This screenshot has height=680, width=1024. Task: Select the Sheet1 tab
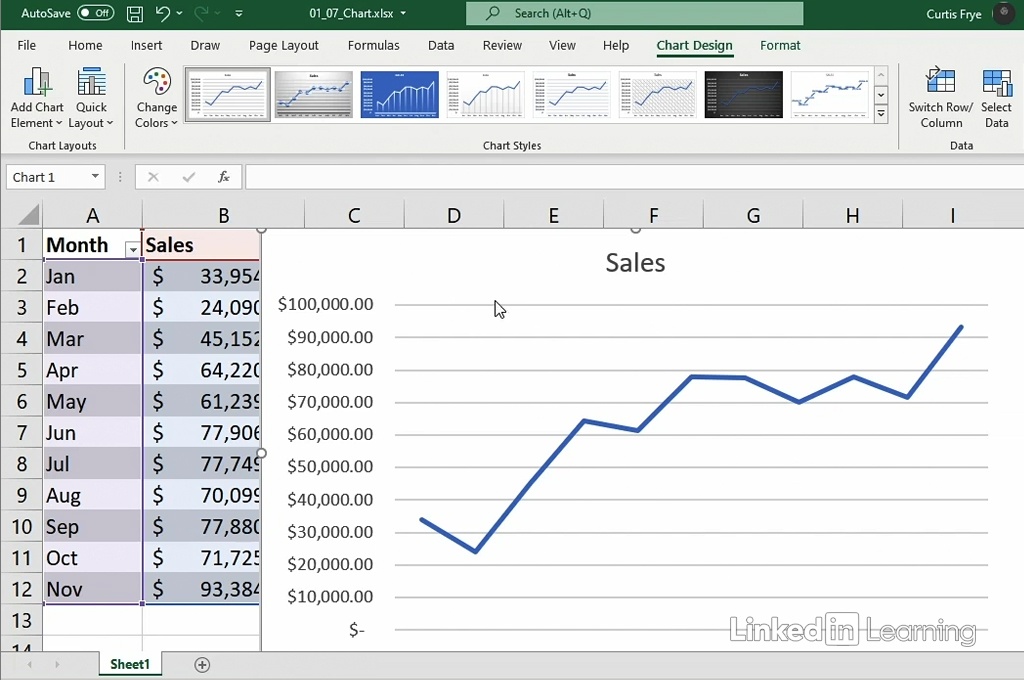tap(130, 665)
